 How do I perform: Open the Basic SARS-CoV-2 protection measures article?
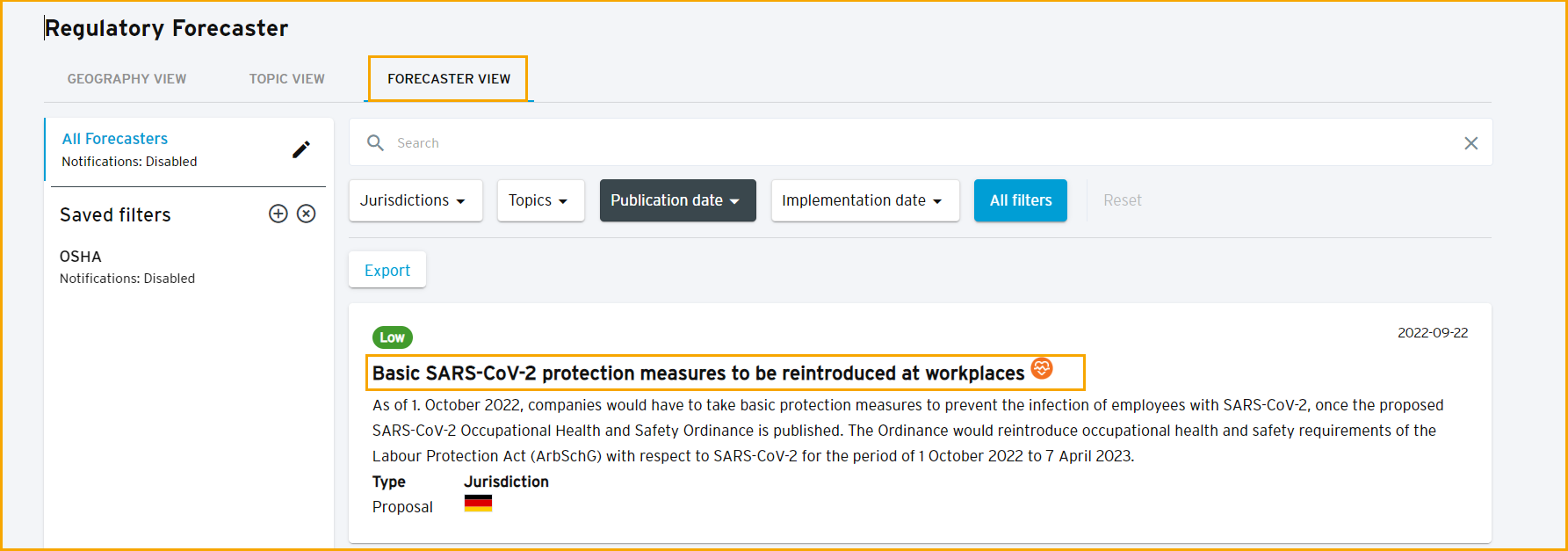[x=698, y=373]
